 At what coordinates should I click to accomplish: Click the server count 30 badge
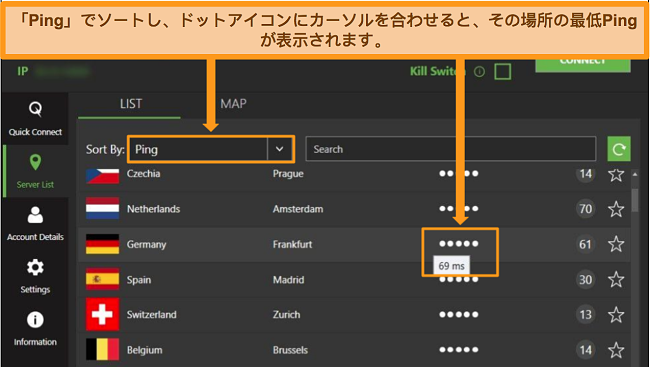pyautogui.click(x=585, y=280)
